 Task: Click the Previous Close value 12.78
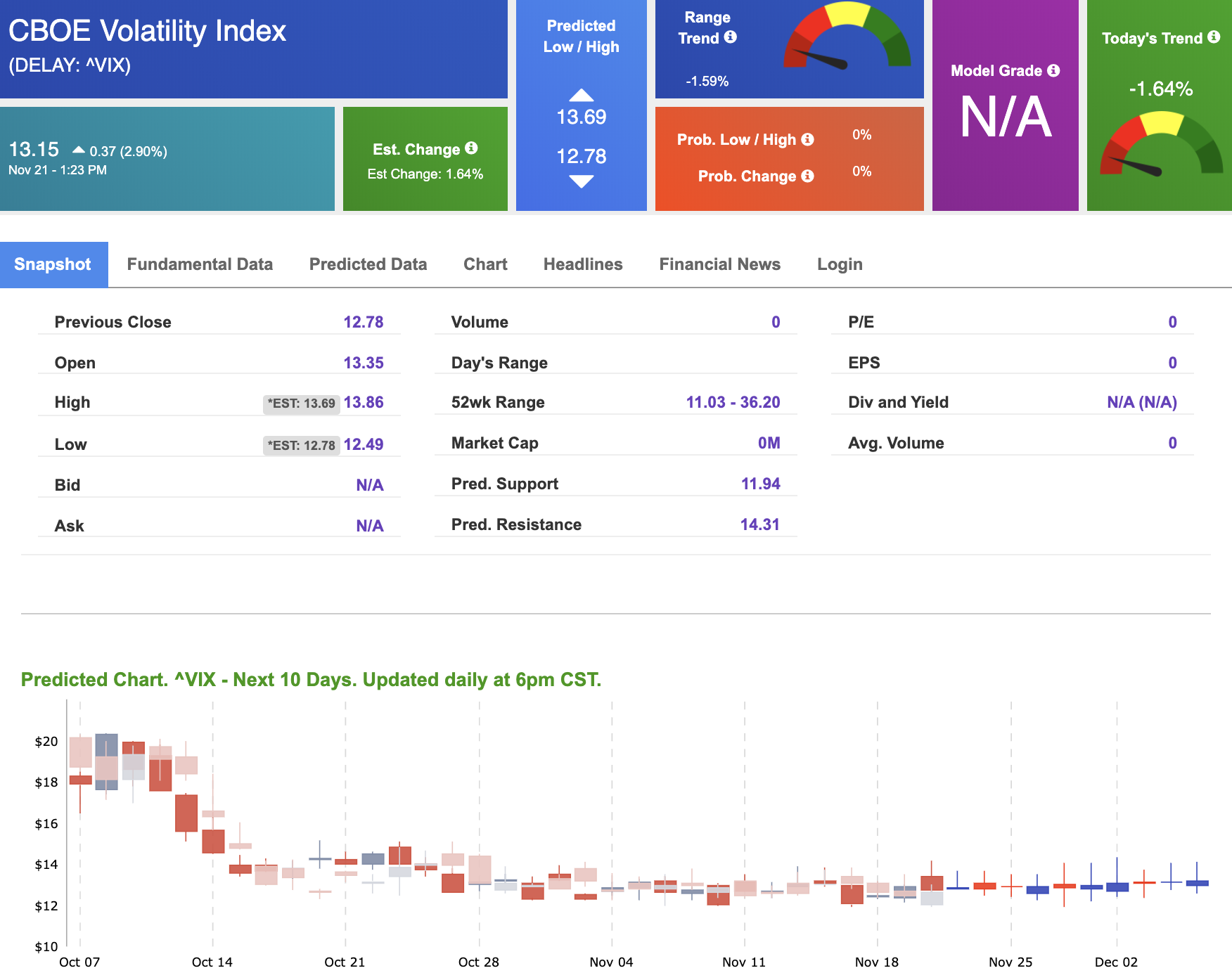point(364,322)
